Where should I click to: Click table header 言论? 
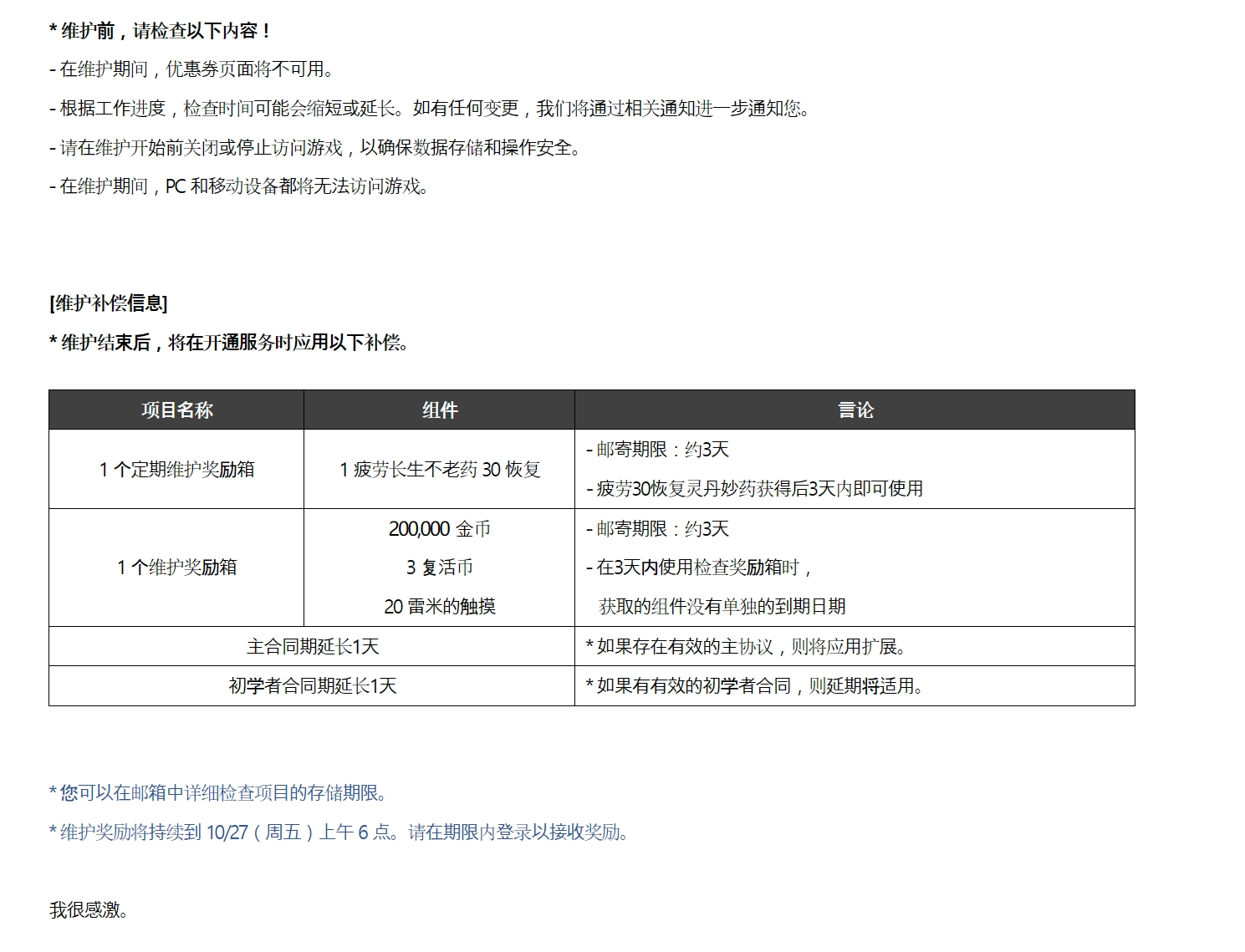pos(855,410)
